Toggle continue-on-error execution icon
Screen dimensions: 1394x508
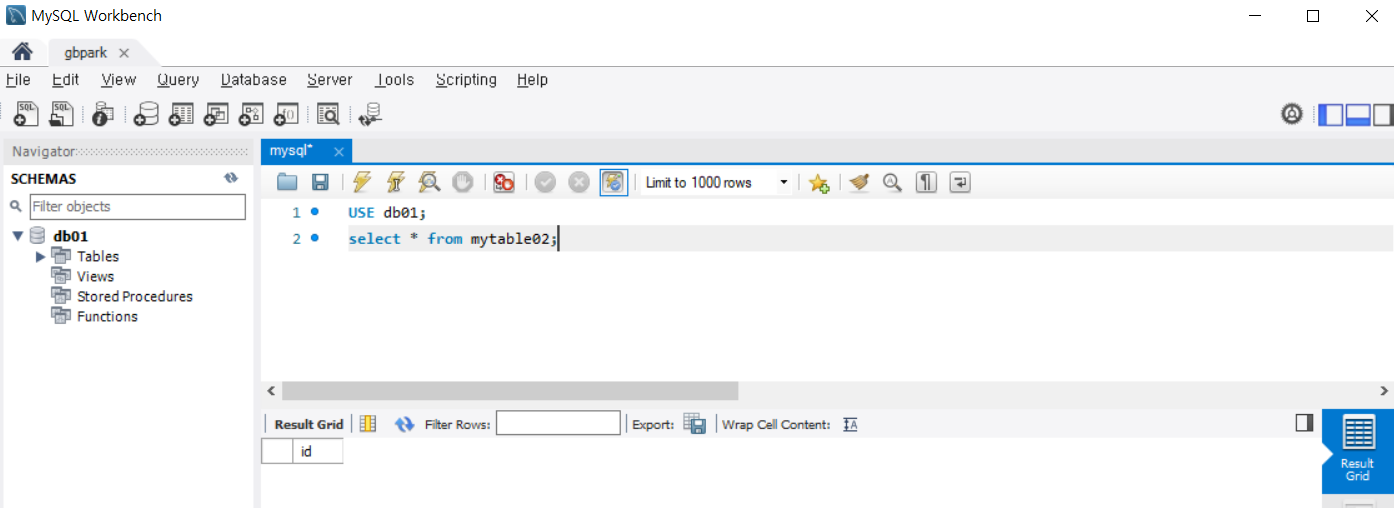click(x=504, y=182)
